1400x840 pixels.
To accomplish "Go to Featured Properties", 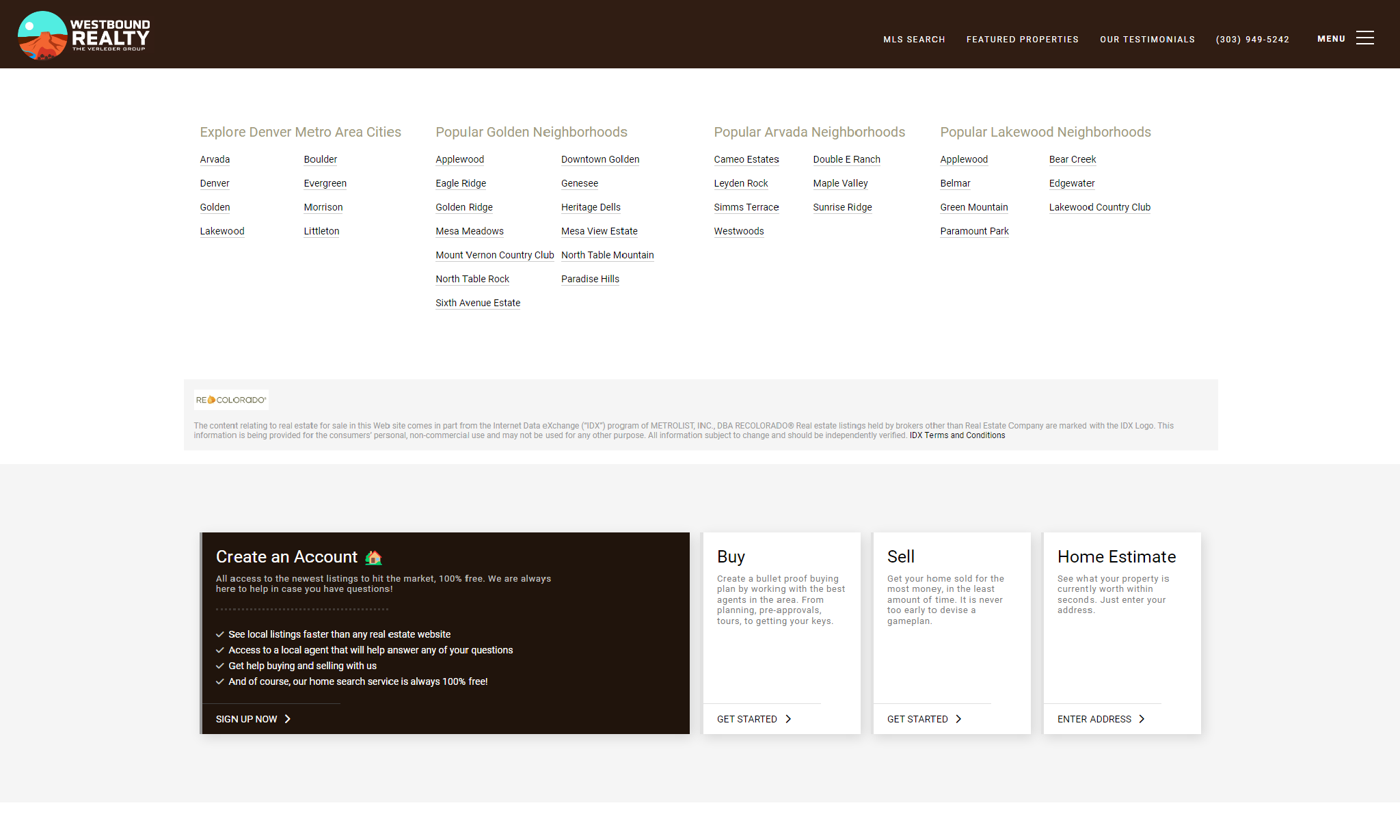I will tap(1022, 40).
